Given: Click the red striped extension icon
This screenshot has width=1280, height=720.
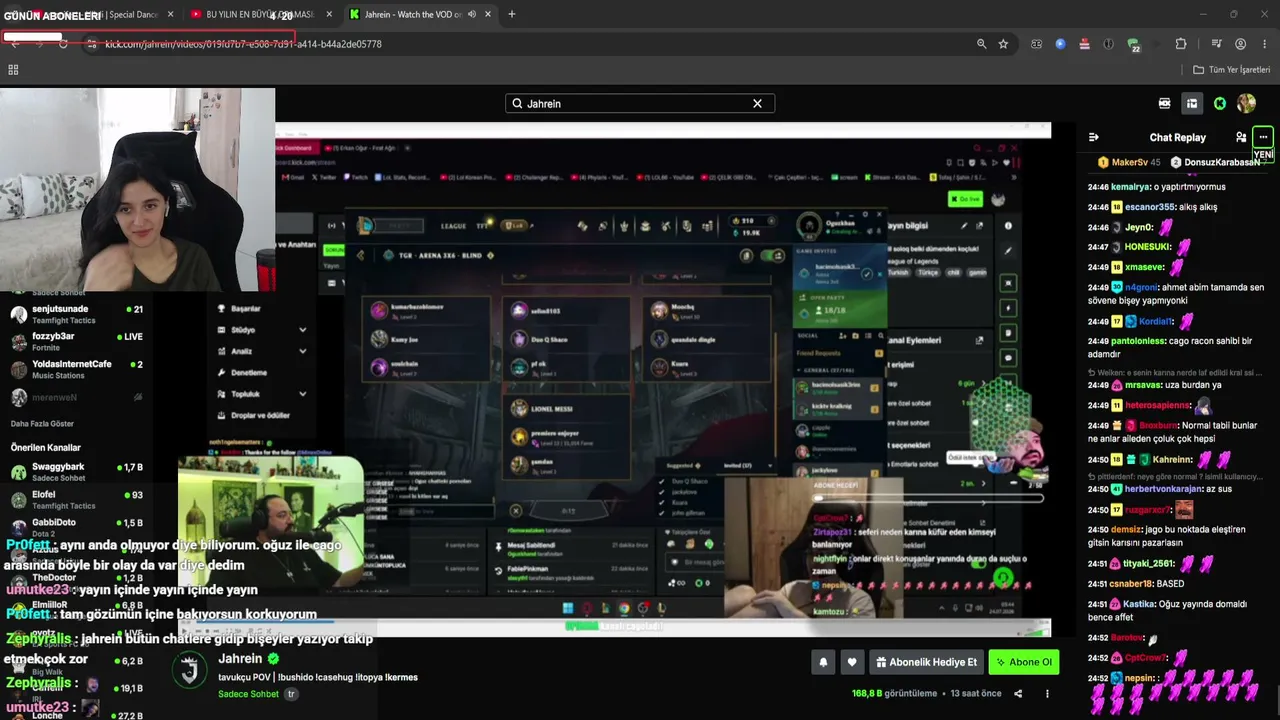Looking at the screenshot, I should 1084,44.
